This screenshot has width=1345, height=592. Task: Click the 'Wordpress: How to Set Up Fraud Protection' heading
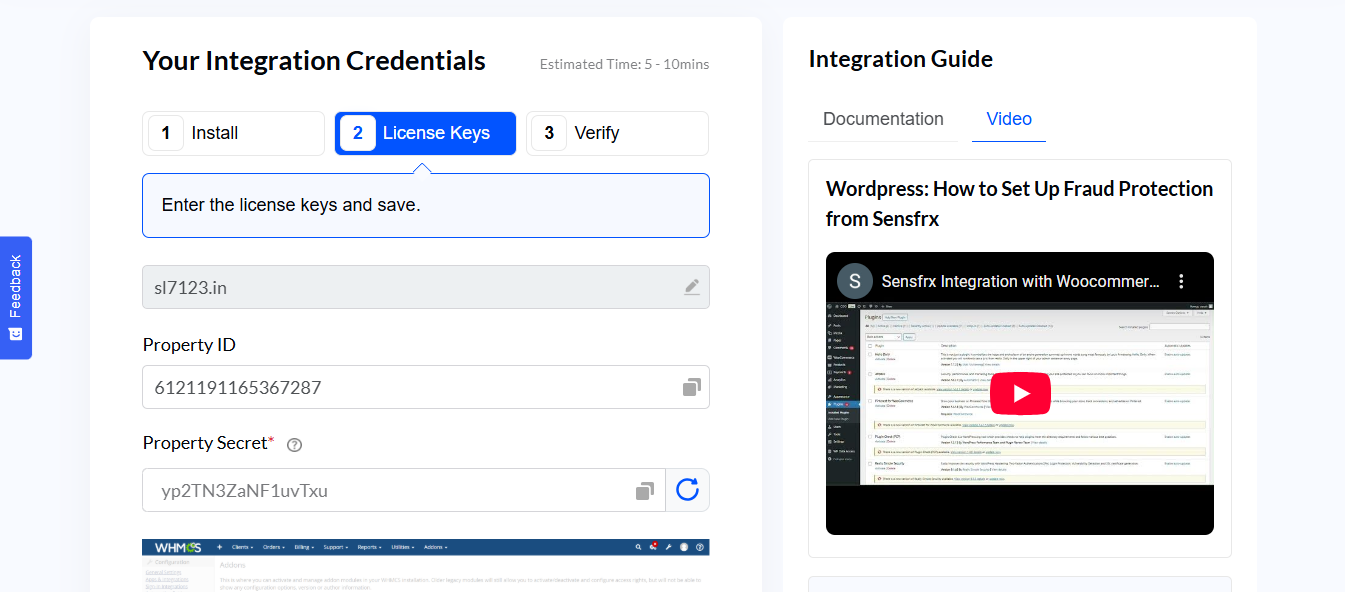tap(1019, 203)
